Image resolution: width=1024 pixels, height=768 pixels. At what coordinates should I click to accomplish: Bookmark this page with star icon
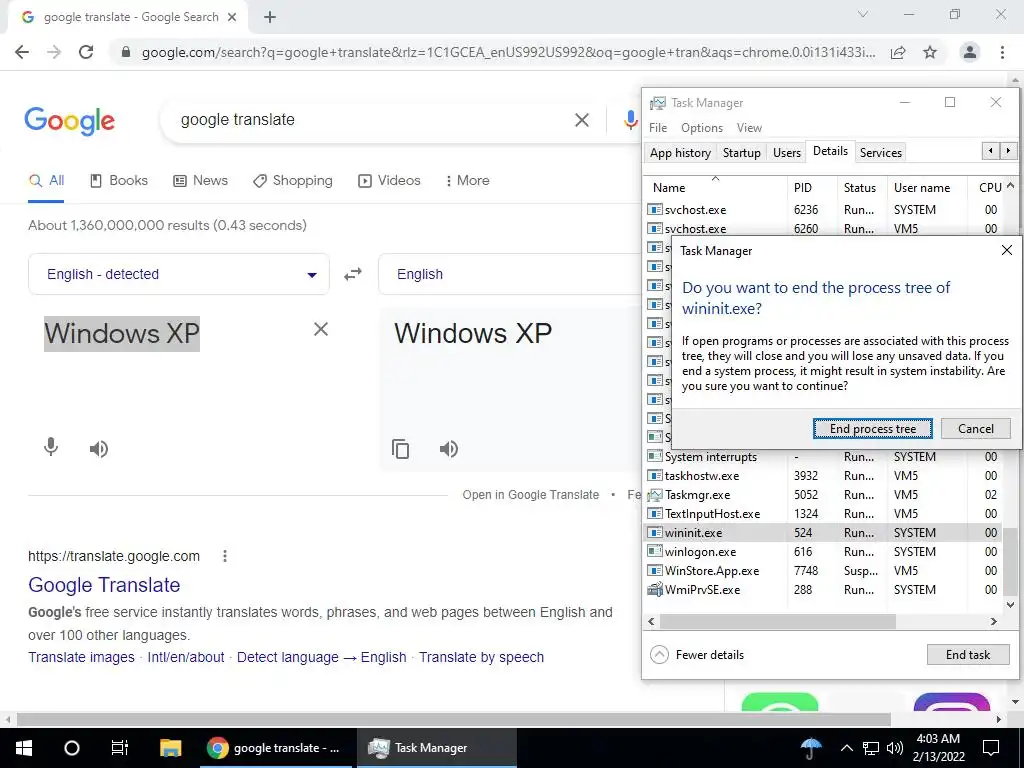coord(930,52)
